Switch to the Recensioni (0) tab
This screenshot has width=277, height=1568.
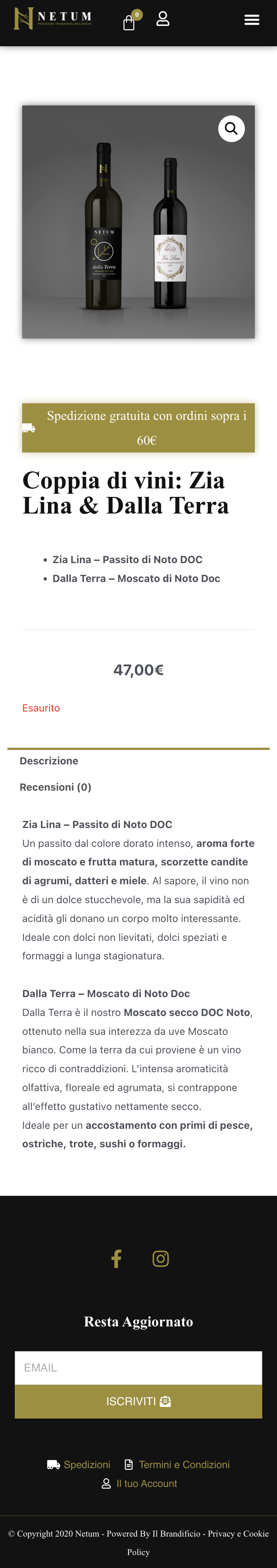55,787
